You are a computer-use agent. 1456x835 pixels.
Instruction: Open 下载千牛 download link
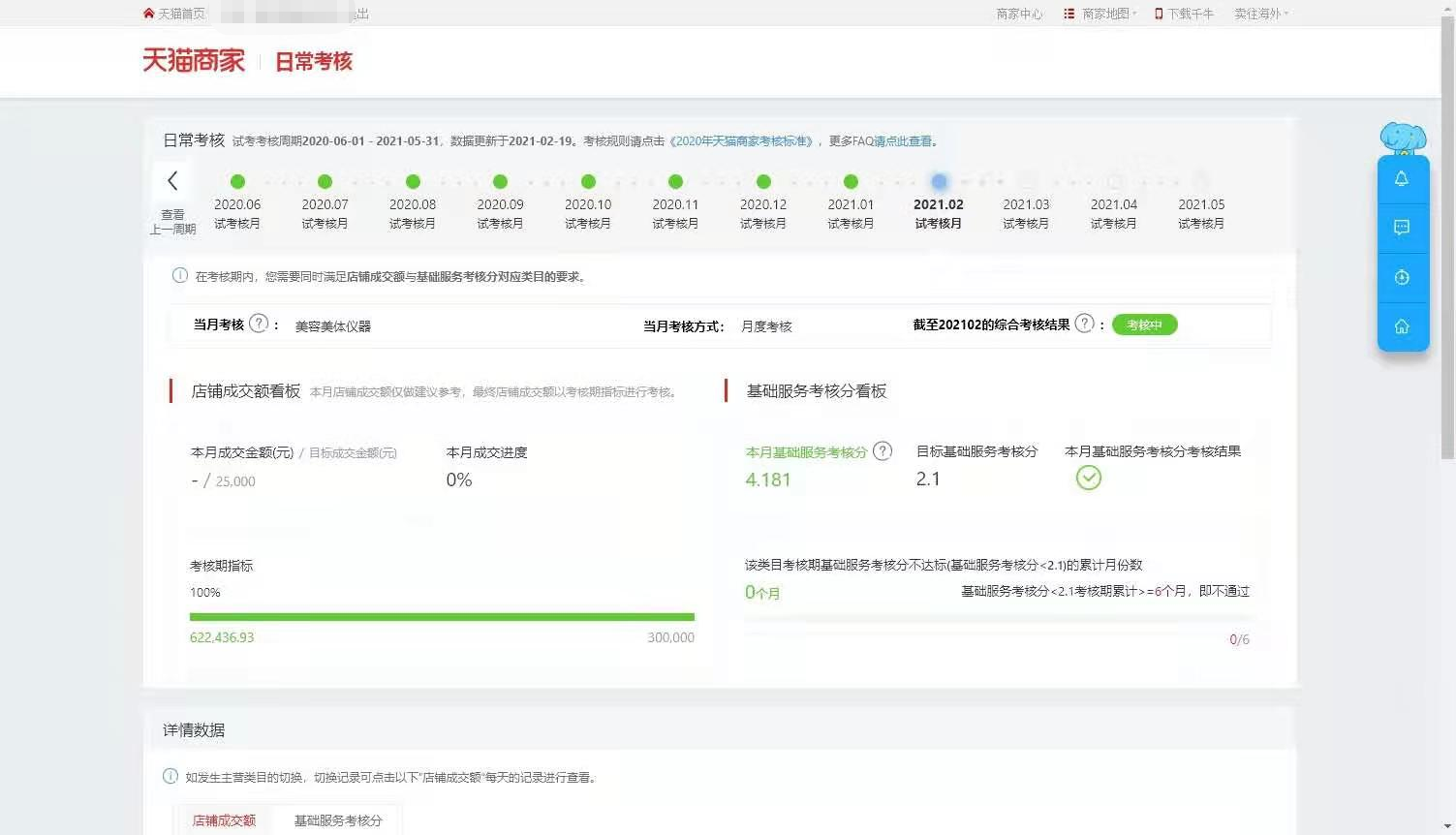[x=1184, y=14]
